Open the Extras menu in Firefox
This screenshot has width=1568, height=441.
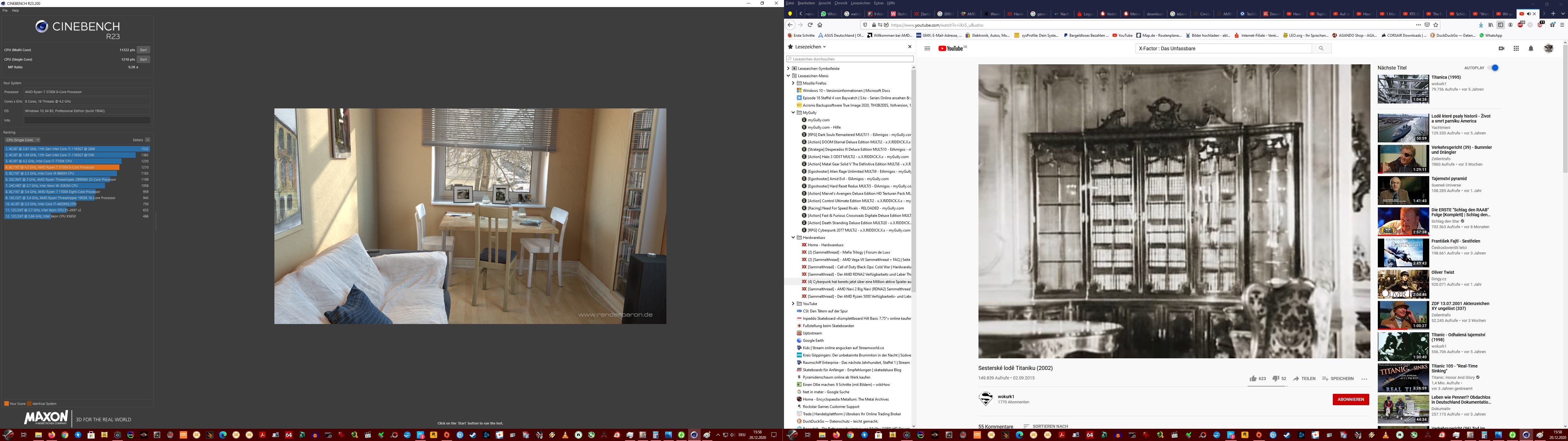[x=880, y=3]
